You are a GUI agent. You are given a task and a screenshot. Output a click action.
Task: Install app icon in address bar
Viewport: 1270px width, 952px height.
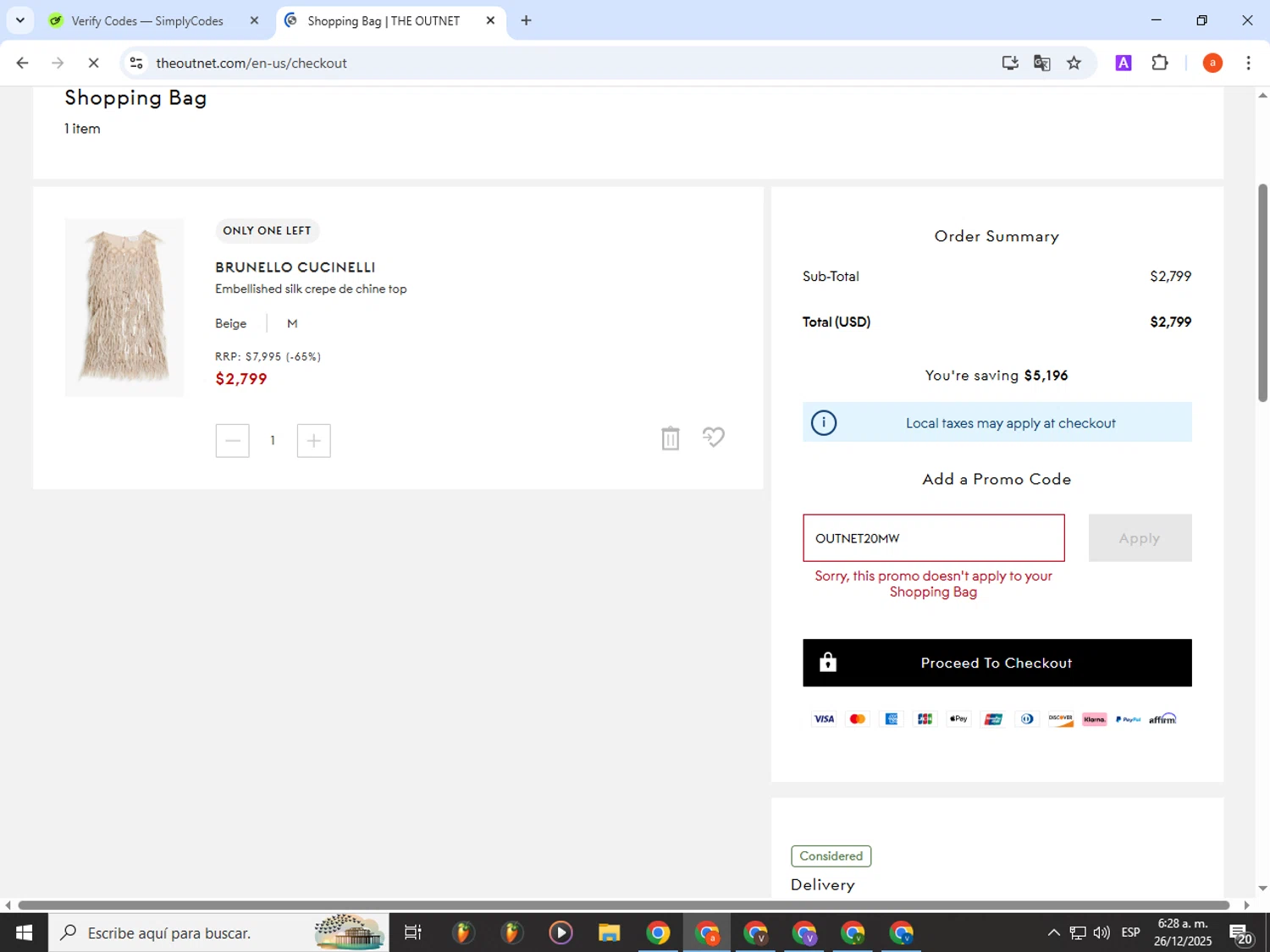pyautogui.click(x=1009, y=63)
